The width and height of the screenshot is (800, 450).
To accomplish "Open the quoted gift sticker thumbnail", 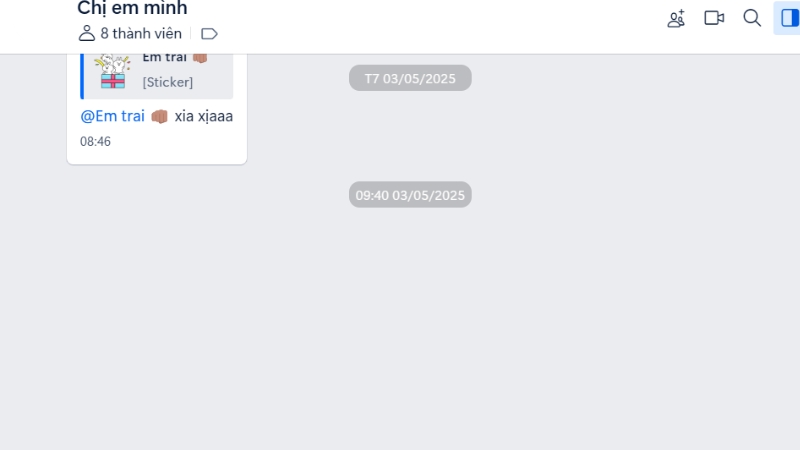I will tap(113, 72).
